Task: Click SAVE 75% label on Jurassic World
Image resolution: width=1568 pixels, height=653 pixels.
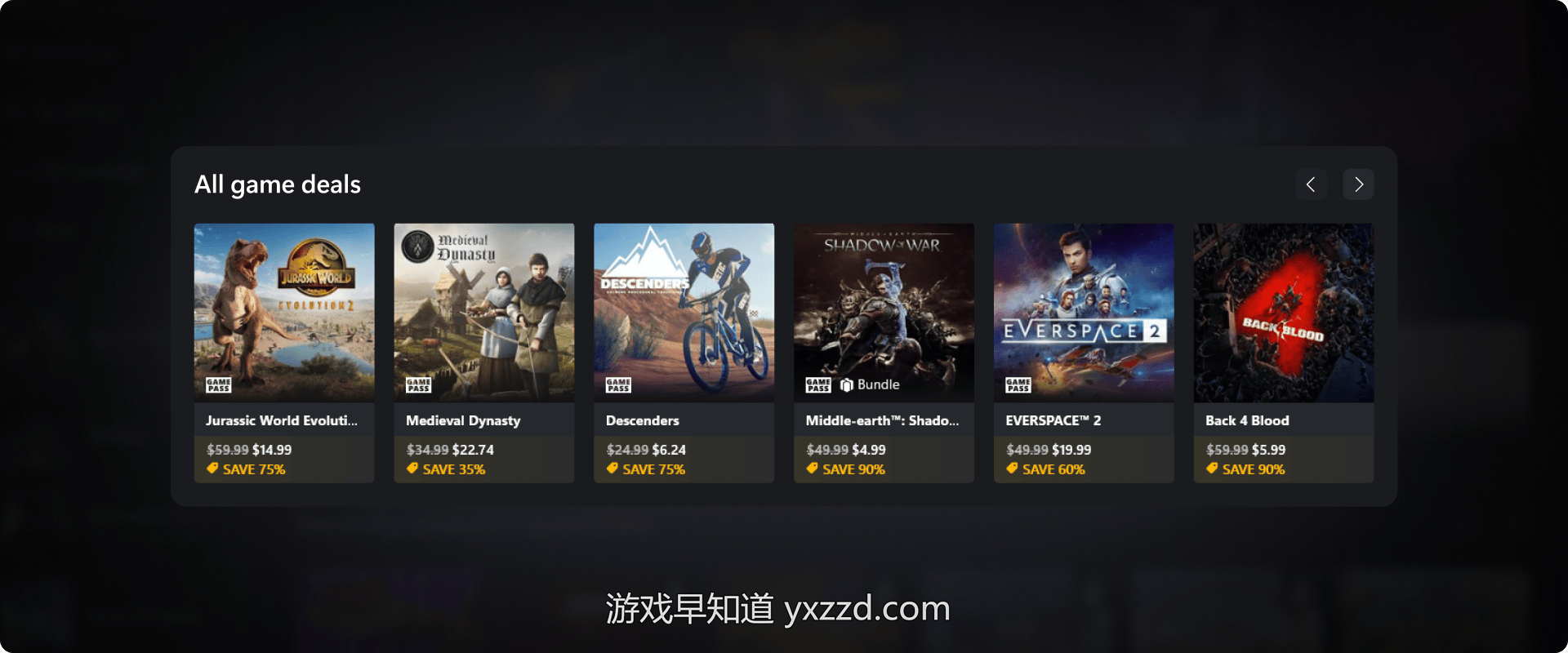Action: [254, 469]
